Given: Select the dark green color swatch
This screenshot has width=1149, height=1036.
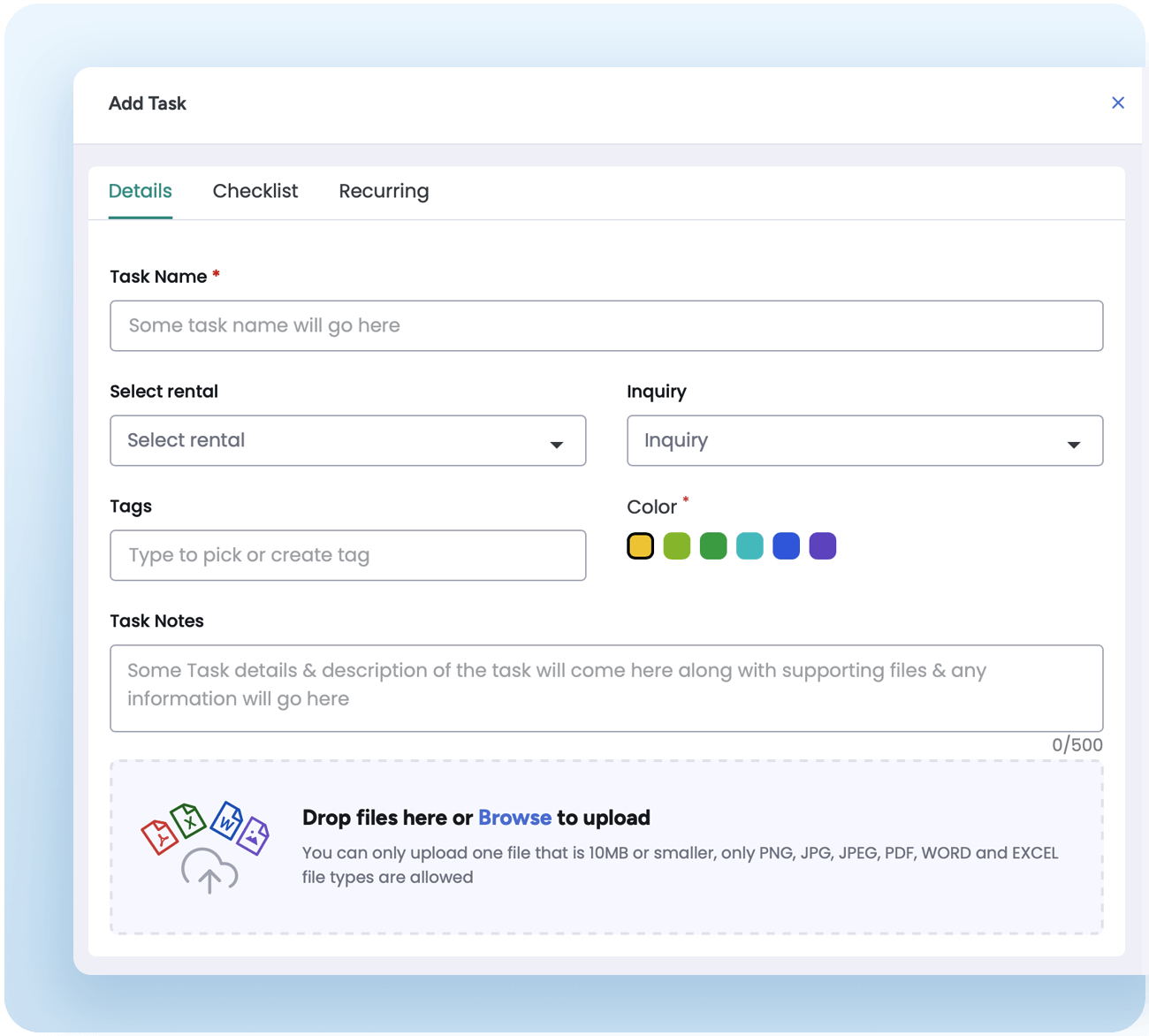Looking at the screenshot, I should [713, 546].
